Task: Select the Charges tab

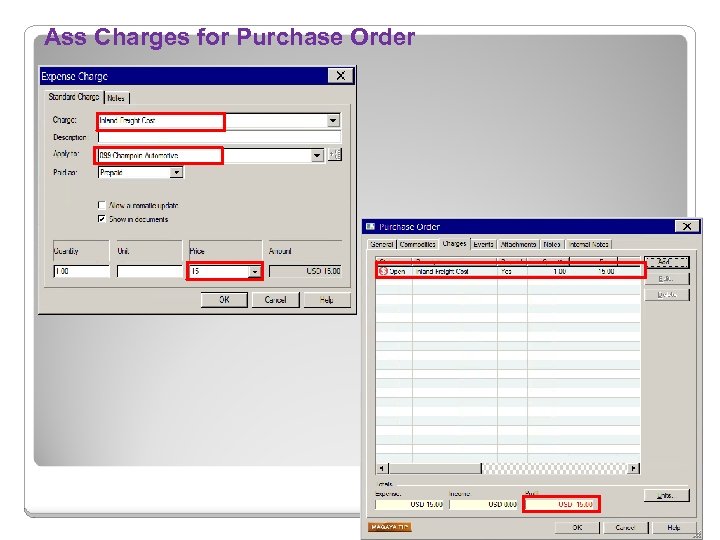Action: point(455,243)
